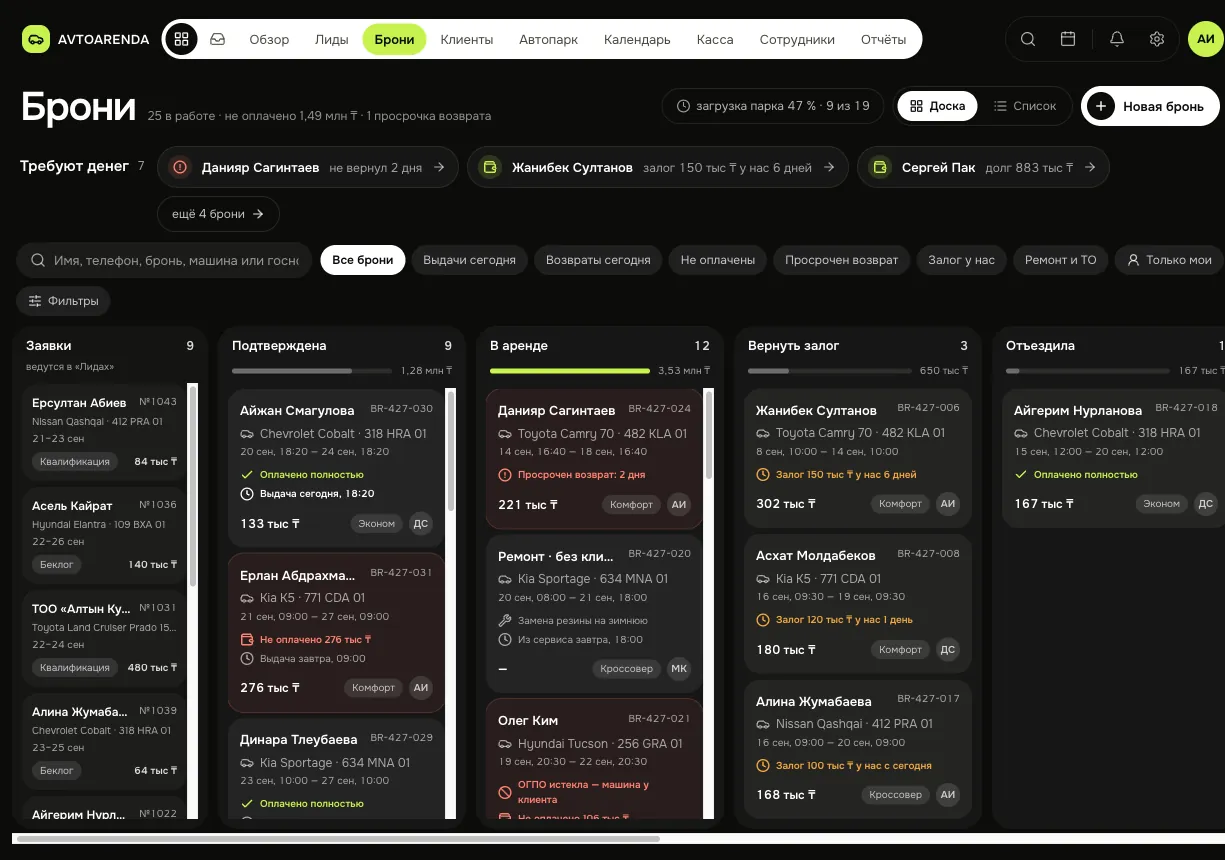
Task: Open the calendar icon in the header
Action: (1068, 39)
